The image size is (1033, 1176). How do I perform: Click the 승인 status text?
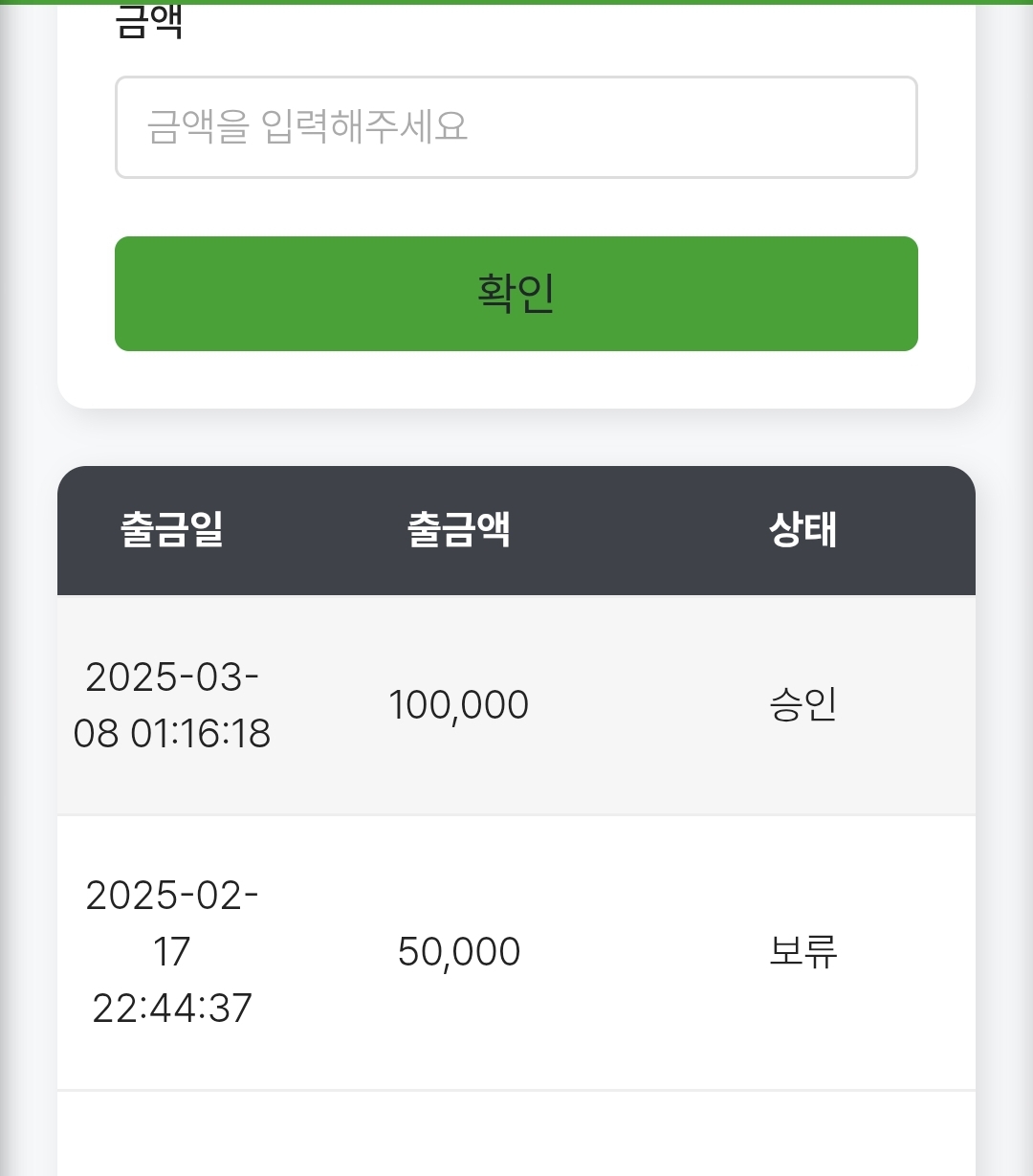click(x=802, y=705)
